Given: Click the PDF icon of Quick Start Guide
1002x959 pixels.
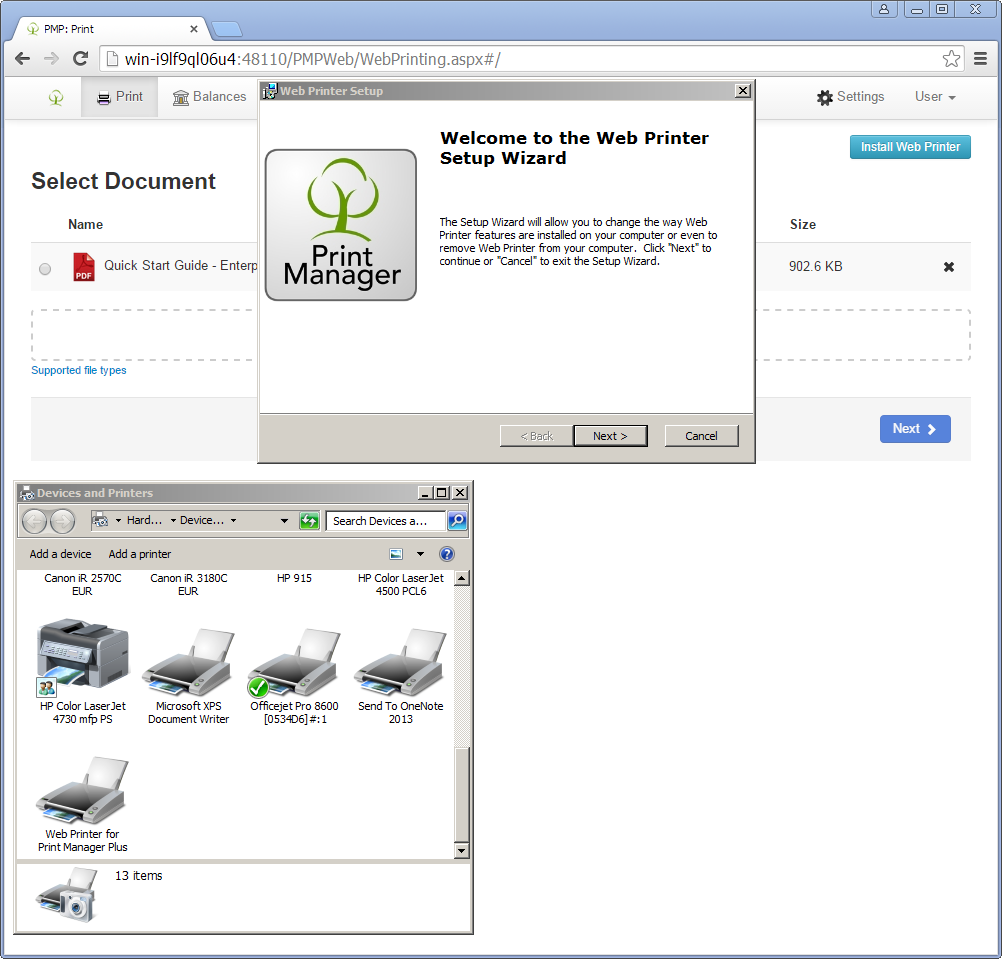Looking at the screenshot, I should point(84,267).
